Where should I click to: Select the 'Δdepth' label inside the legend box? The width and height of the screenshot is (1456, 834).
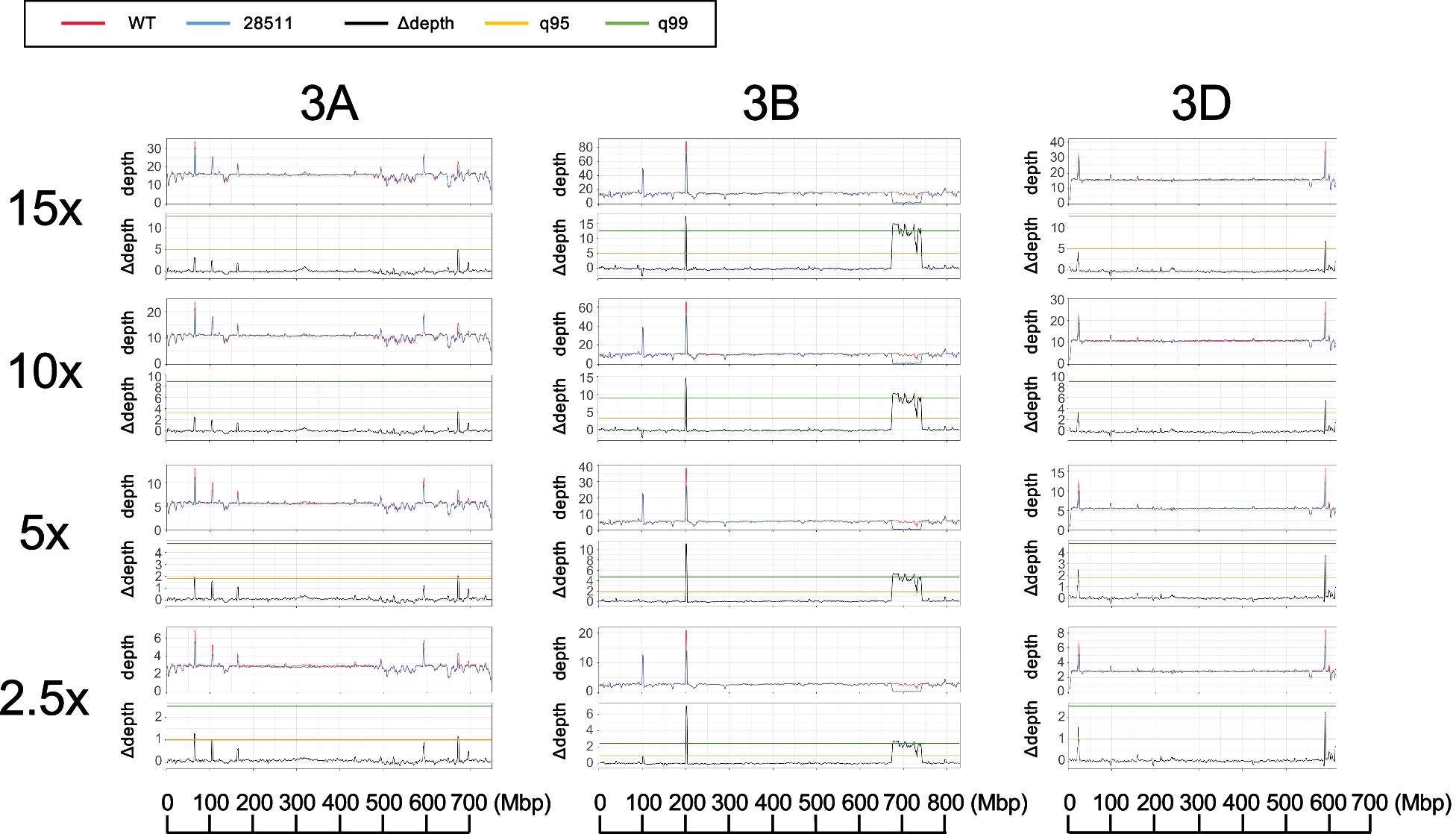[426, 24]
